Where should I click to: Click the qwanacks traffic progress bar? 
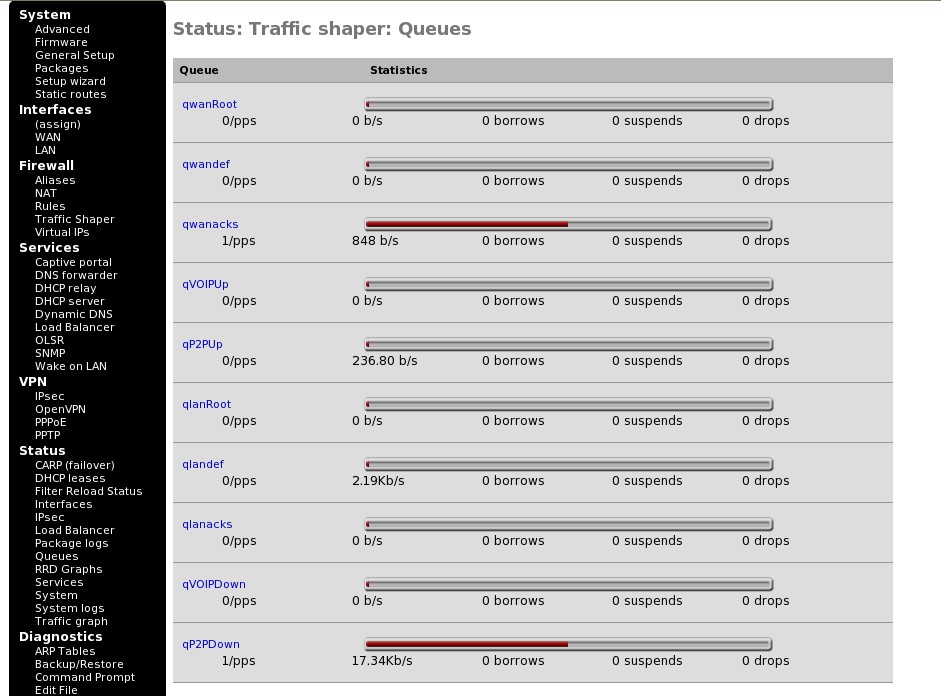tap(568, 224)
